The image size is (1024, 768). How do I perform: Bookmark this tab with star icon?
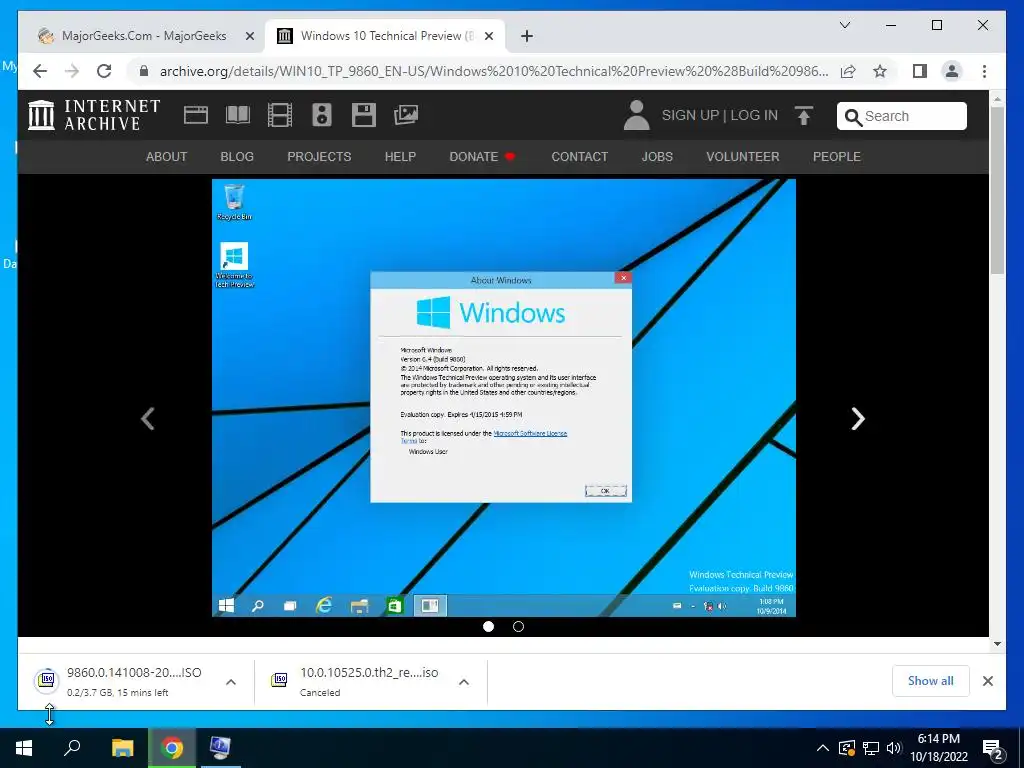click(x=880, y=71)
